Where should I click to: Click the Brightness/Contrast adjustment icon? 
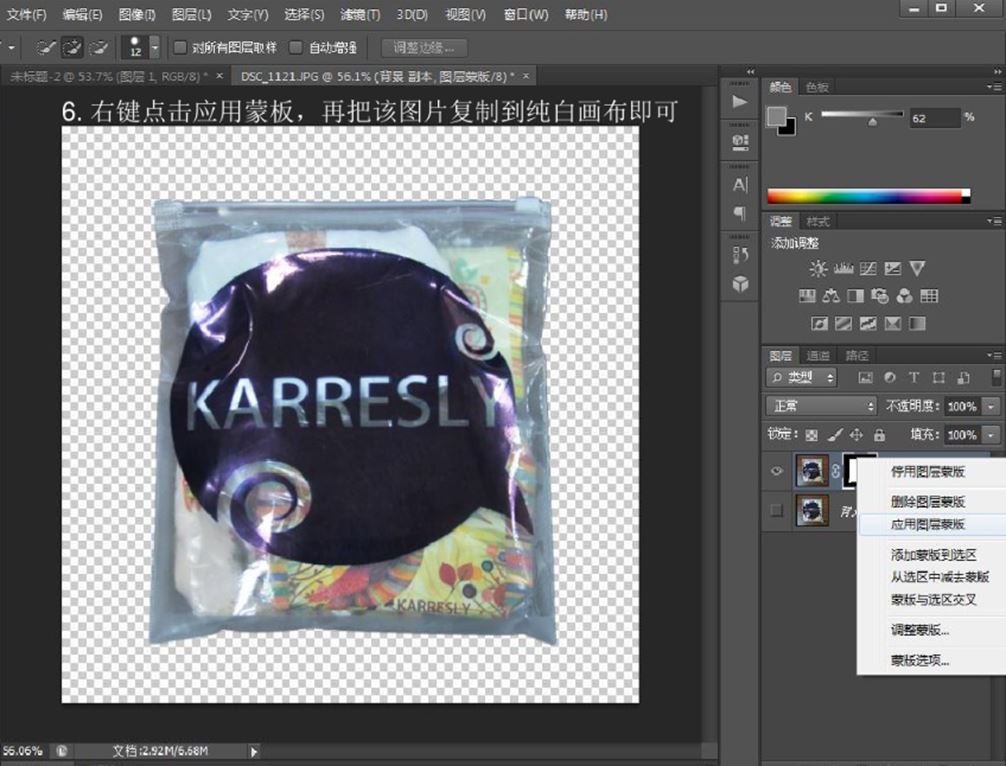[818, 268]
